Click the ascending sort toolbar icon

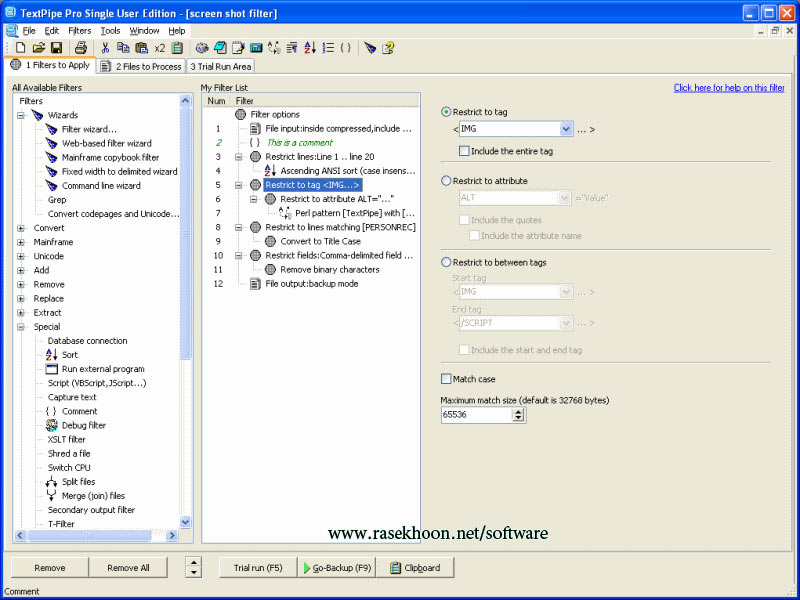311,47
